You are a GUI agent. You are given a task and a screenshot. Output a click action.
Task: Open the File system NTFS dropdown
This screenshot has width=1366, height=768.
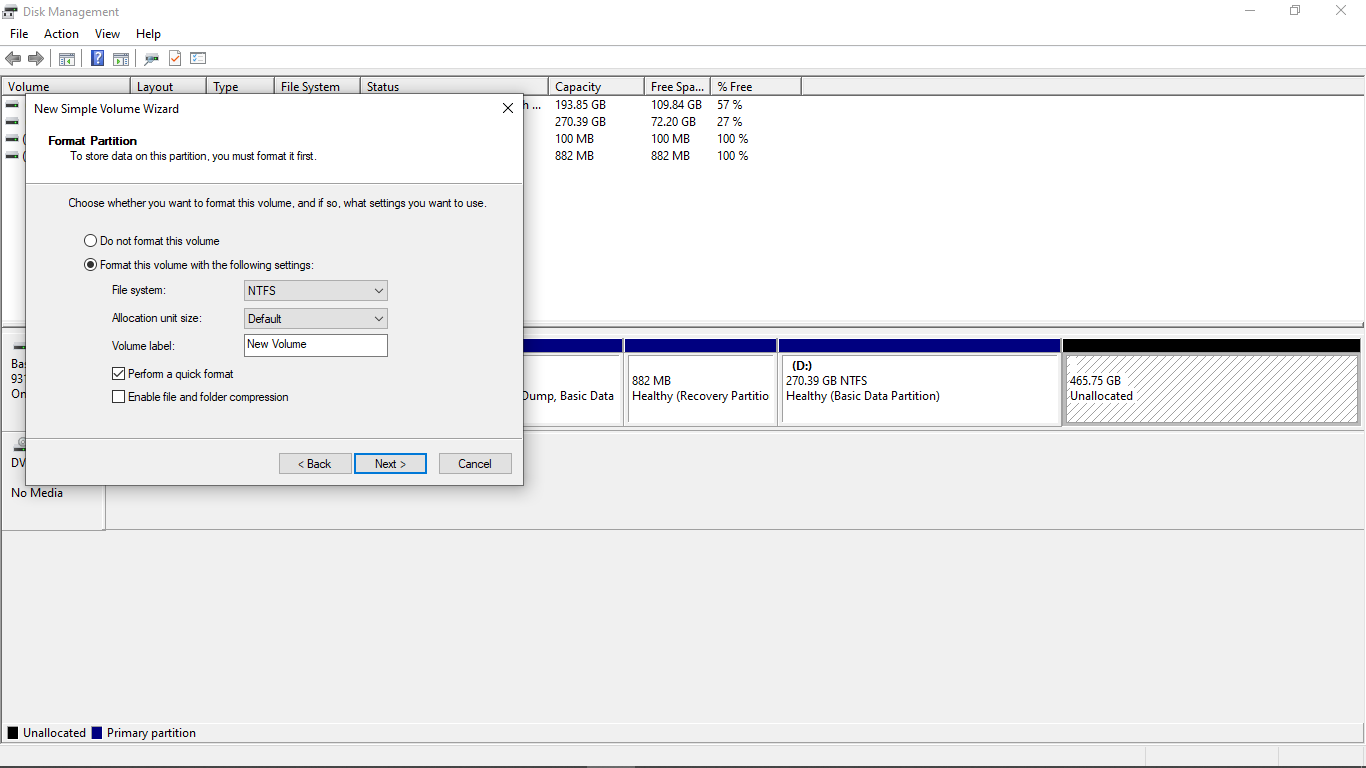tap(316, 291)
